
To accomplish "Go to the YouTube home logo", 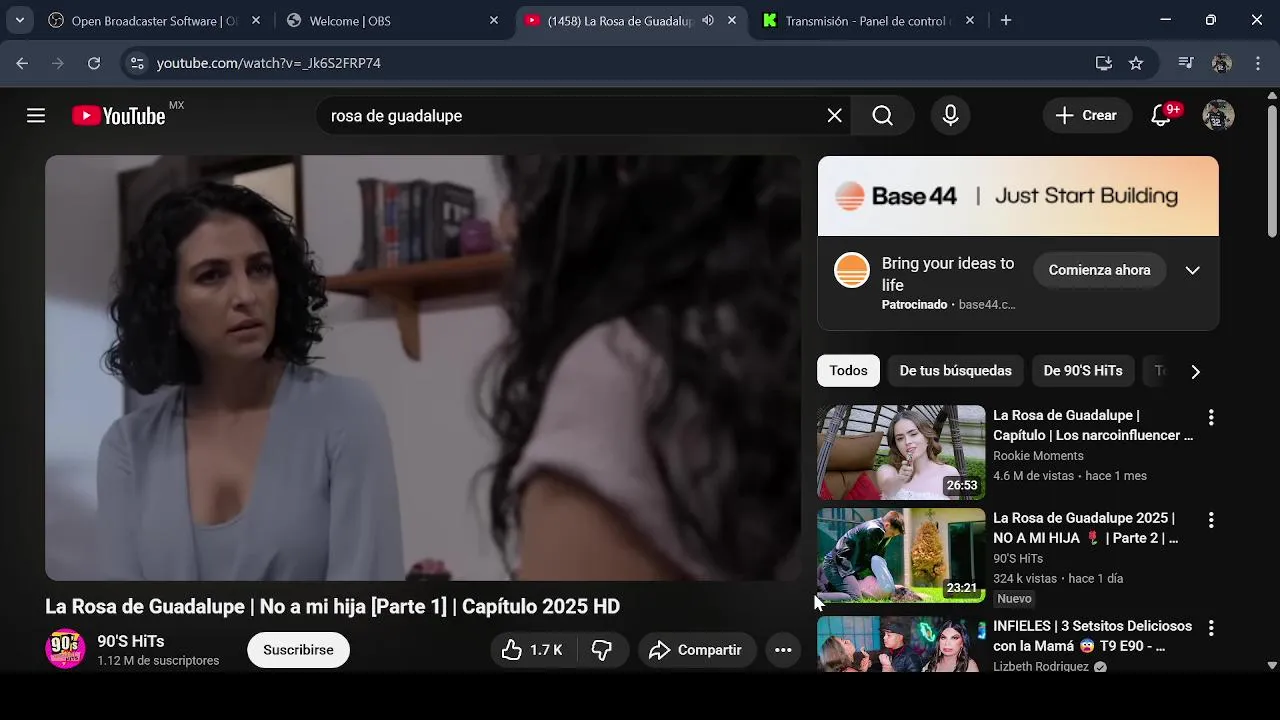I will pyautogui.click(x=119, y=116).
